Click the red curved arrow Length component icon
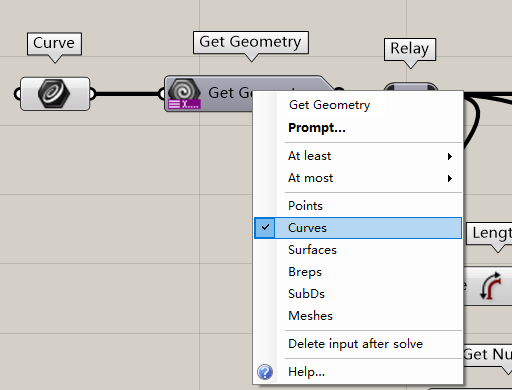 (491, 286)
